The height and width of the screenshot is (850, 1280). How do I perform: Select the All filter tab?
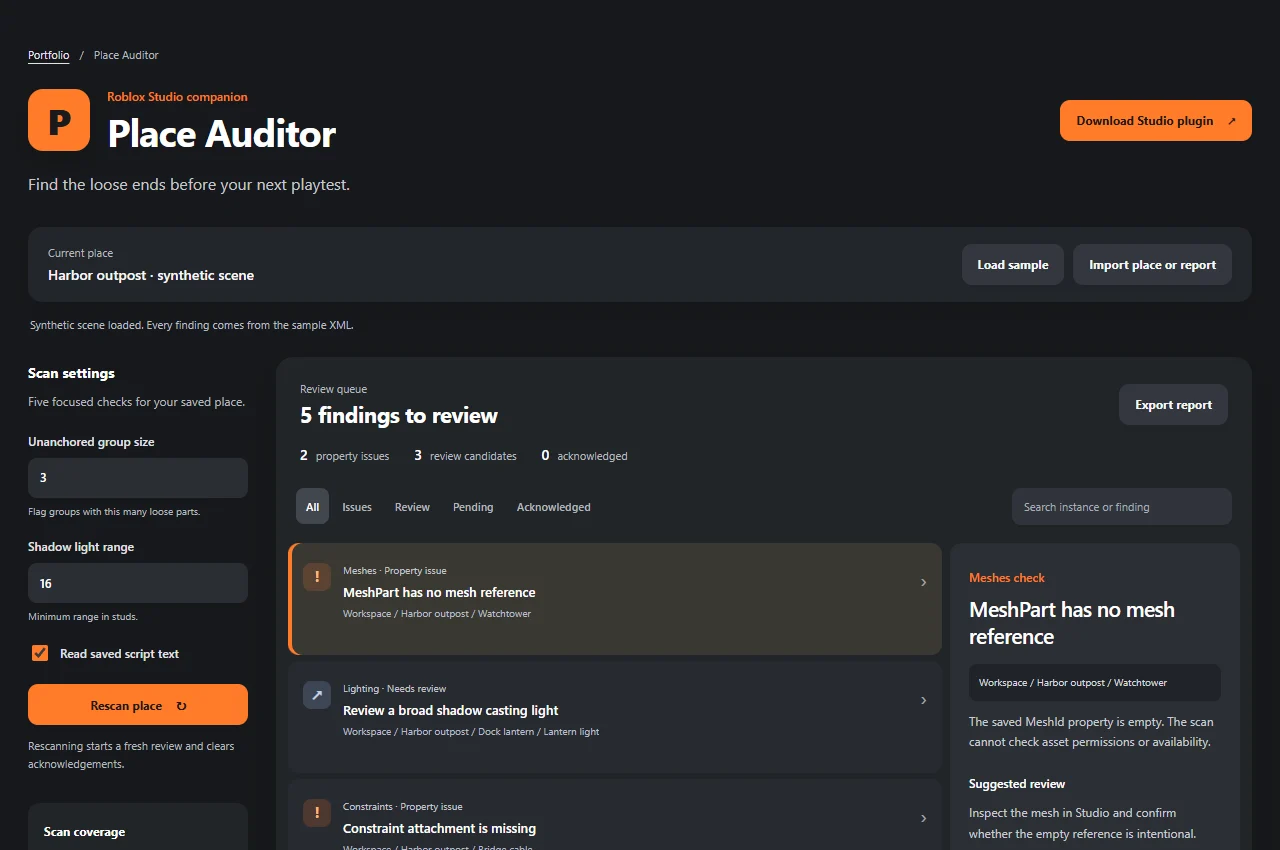coord(312,507)
